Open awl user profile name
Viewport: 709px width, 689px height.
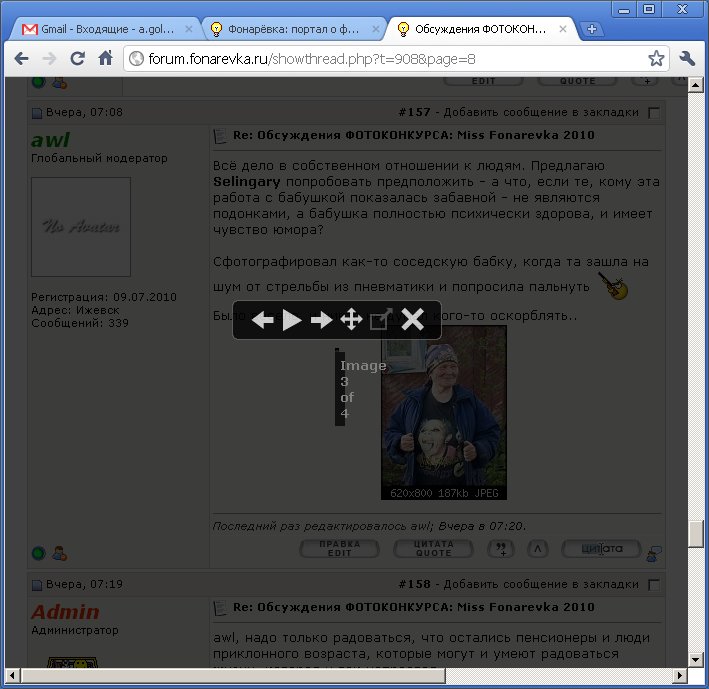click(x=50, y=140)
